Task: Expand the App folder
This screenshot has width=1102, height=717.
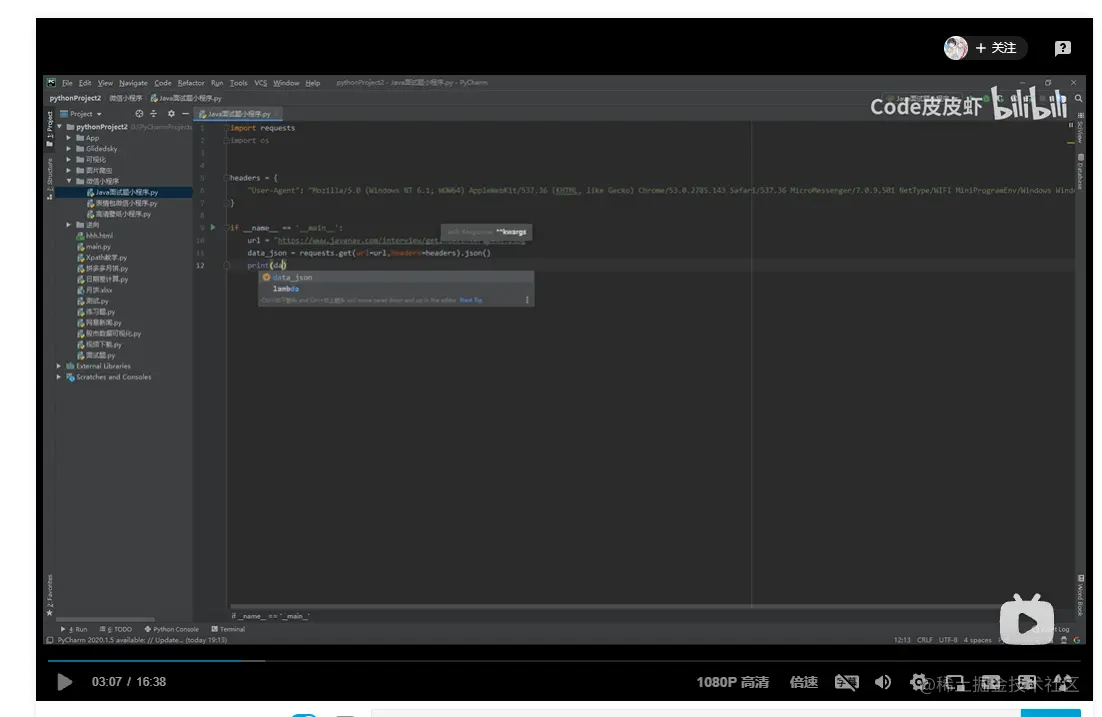Action: (x=69, y=138)
